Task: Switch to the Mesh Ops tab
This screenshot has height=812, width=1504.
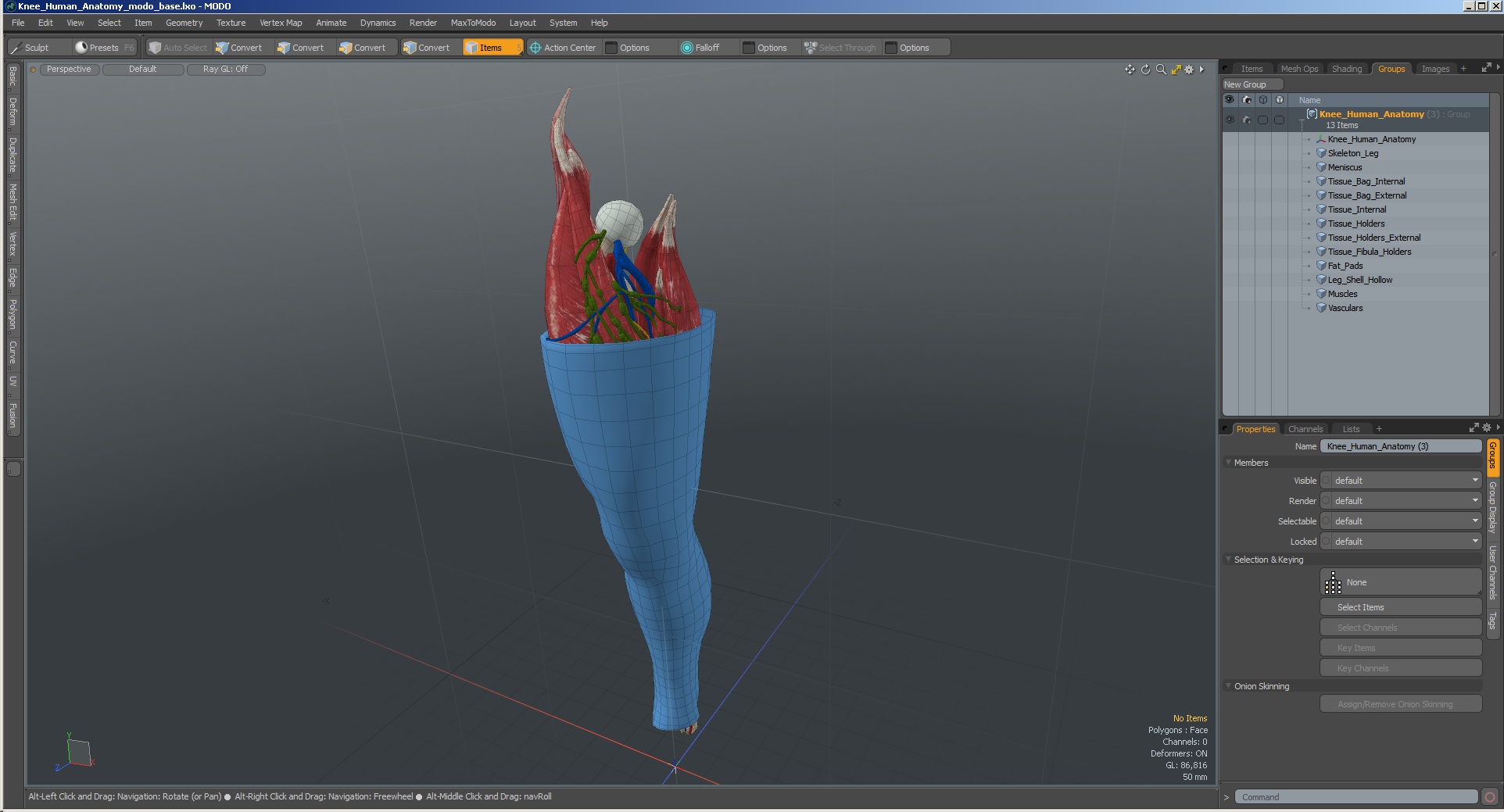Action: pyautogui.click(x=1299, y=69)
